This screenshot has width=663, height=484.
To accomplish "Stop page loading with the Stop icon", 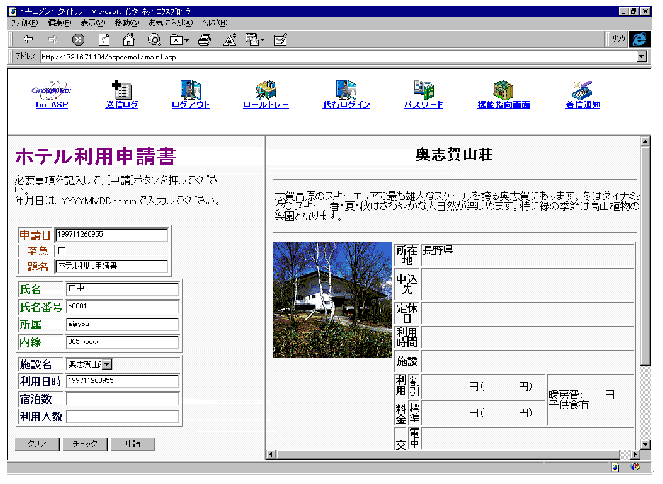I will [78, 40].
